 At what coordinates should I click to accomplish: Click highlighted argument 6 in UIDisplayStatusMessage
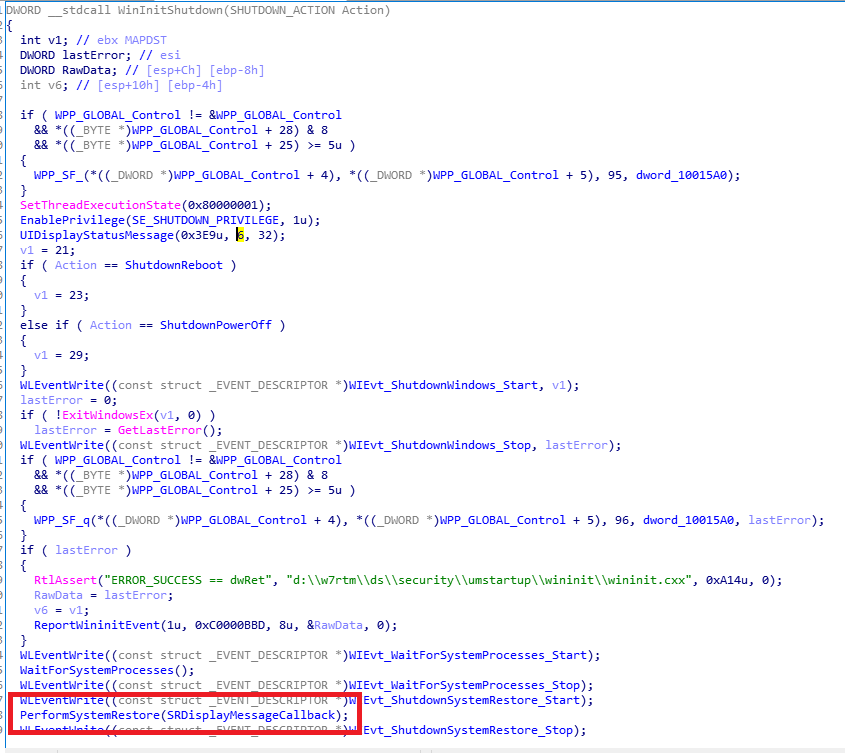(x=240, y=236)
